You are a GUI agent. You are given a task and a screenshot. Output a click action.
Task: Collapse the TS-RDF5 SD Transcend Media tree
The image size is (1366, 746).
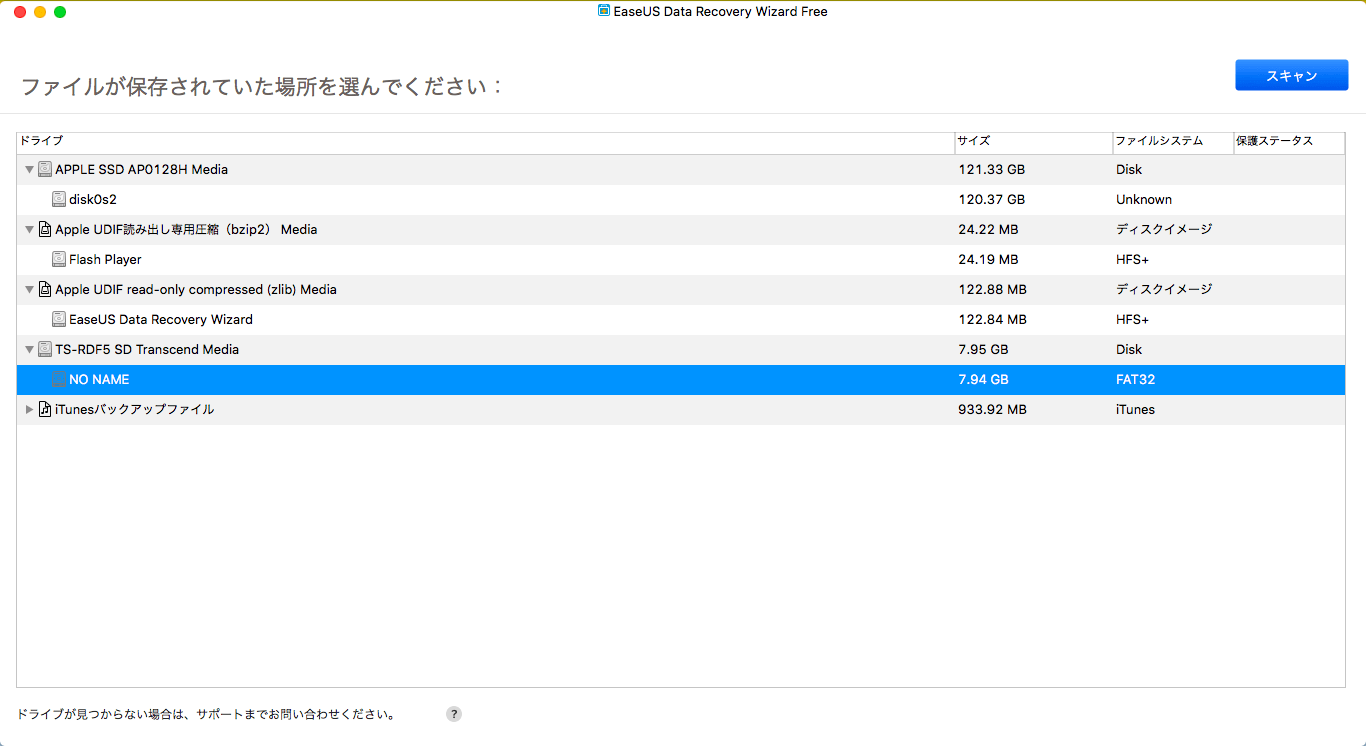(x=29, y=350)
